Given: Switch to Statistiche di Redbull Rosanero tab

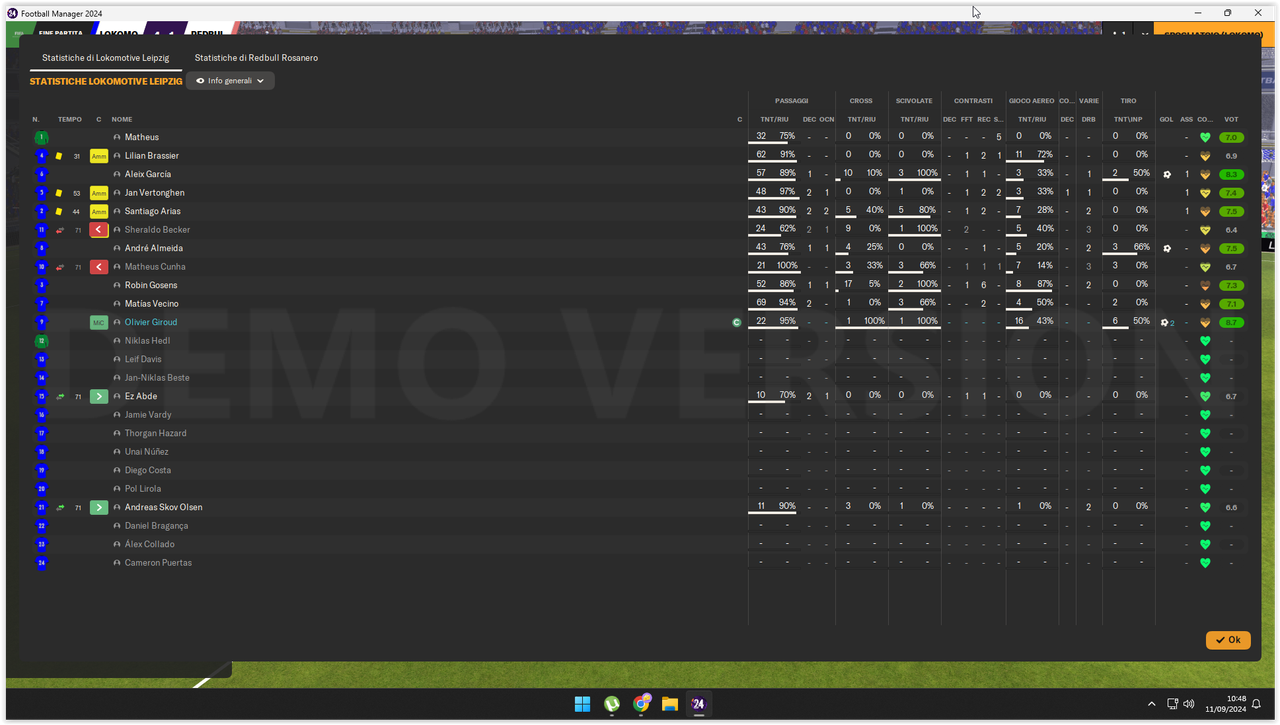Looking at the screenshot, I should coord(256,58).
